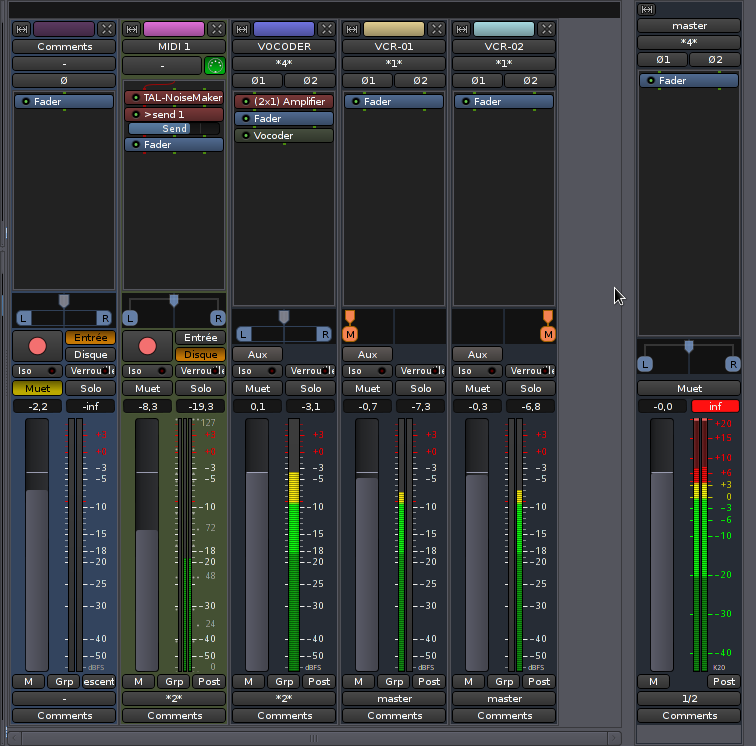Viewport: 756px width, 746px height.
Task: Solo the VOCODER strip
Action: [311, 388]
